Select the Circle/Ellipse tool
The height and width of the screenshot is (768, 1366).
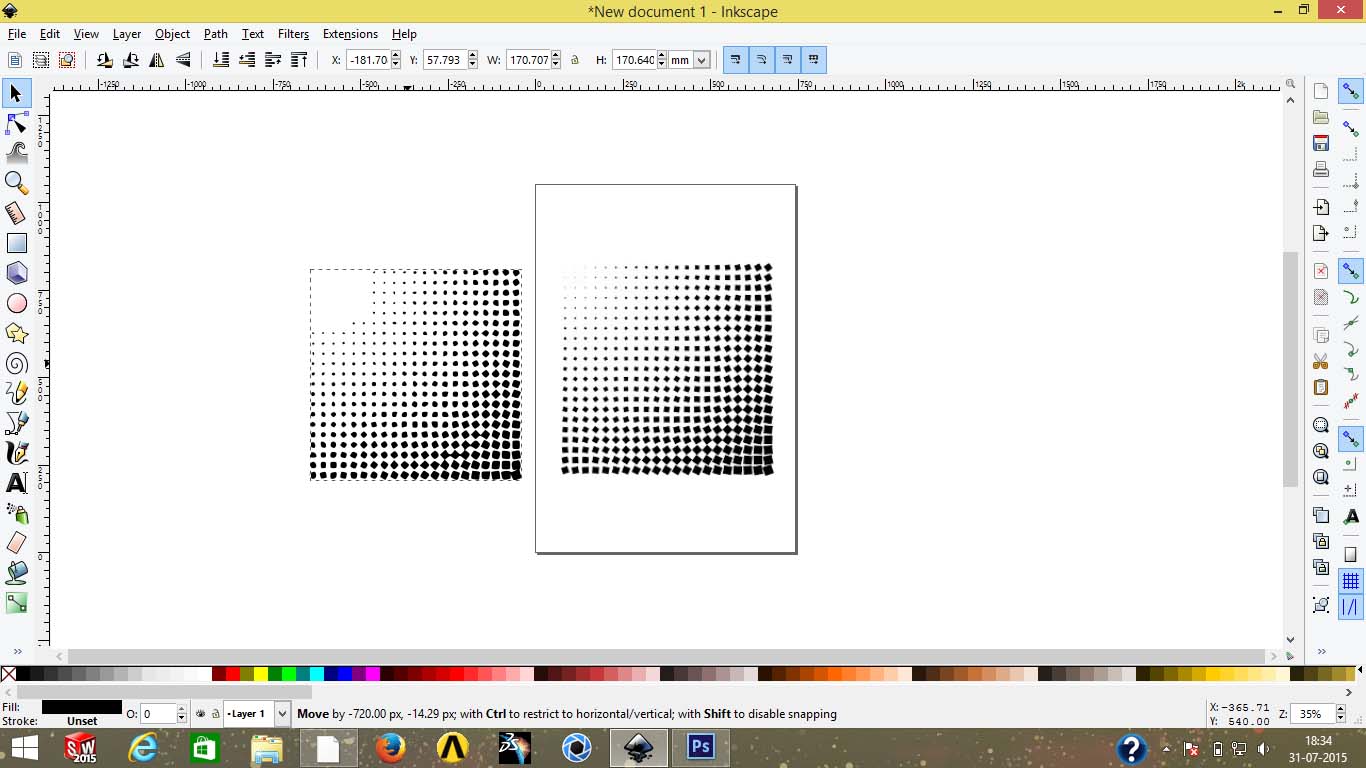pos(16,303)
